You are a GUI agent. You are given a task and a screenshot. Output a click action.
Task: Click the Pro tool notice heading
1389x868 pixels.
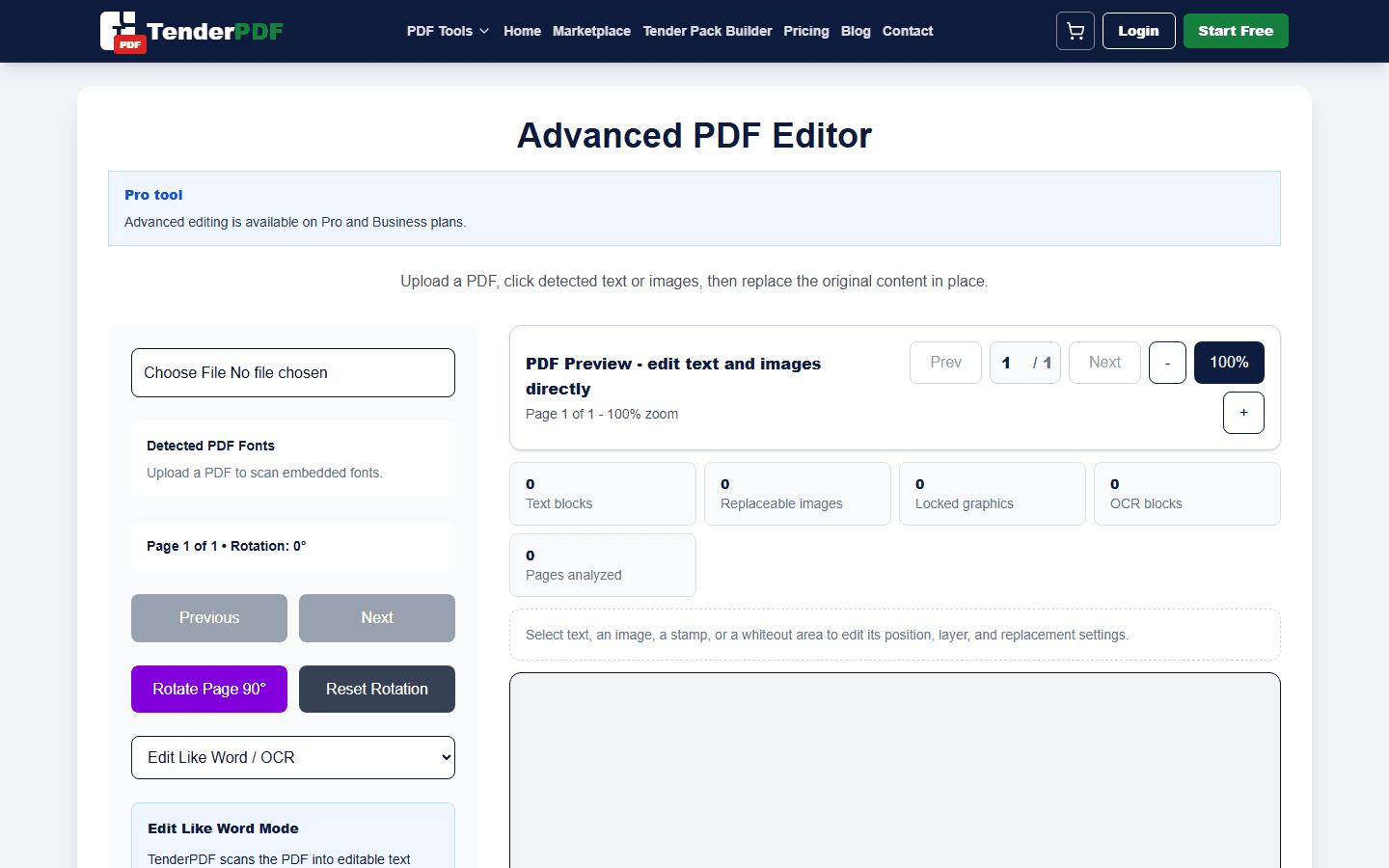click(153, 195)
